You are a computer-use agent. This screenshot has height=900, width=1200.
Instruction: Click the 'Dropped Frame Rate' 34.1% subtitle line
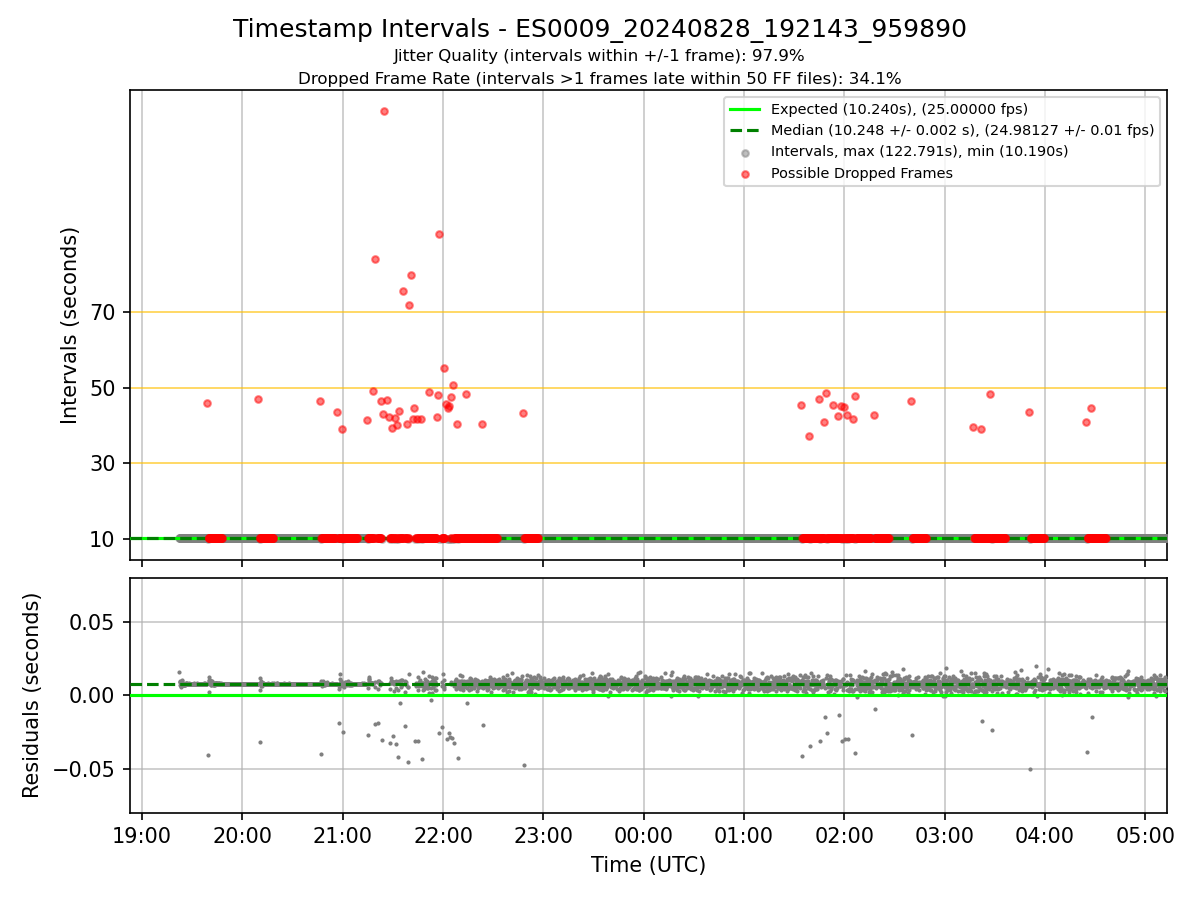click(x=599, y=78)
